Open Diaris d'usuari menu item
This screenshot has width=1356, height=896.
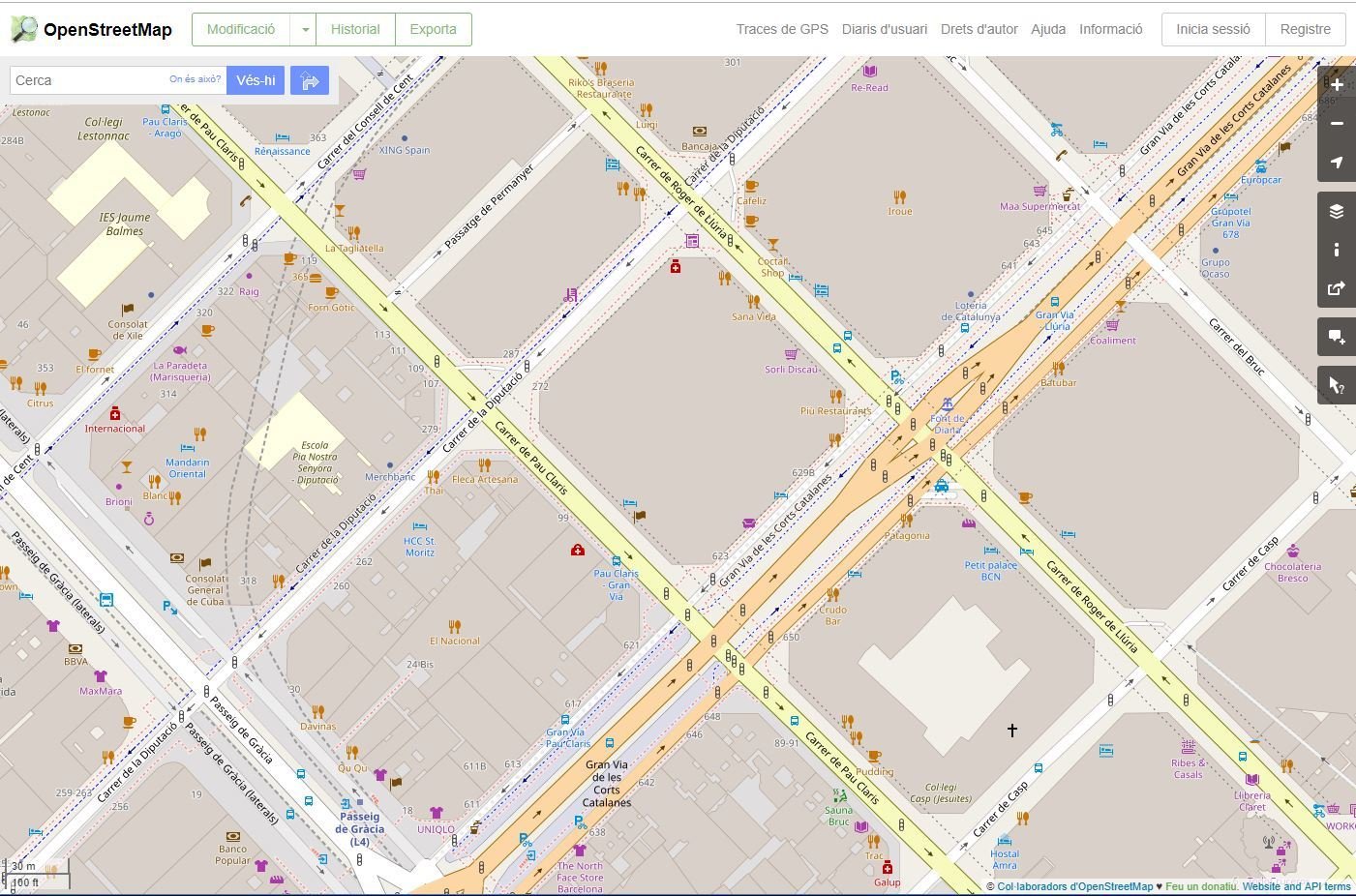pos(885,29)
